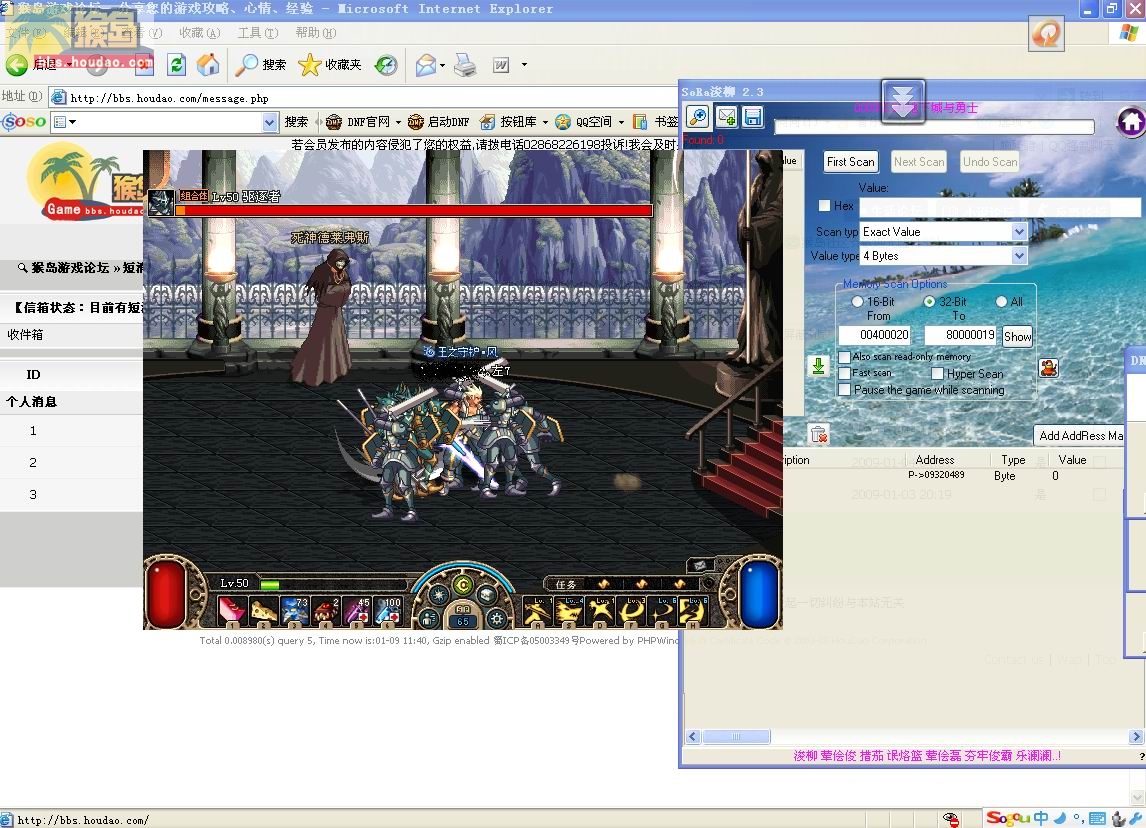Viewport: 1146px width, 828px height.
Task: Select the 16-Bit radio button
Action: click(857, 301)
